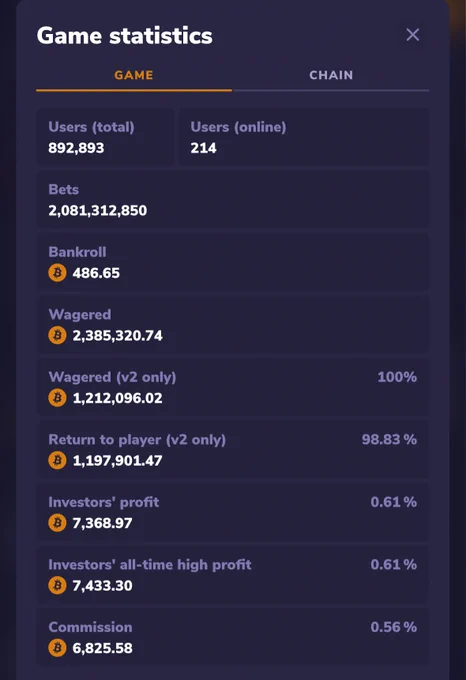The image size is (466, 680).
Task: Select the Users (online) 214 card
Action: point(303,137)
